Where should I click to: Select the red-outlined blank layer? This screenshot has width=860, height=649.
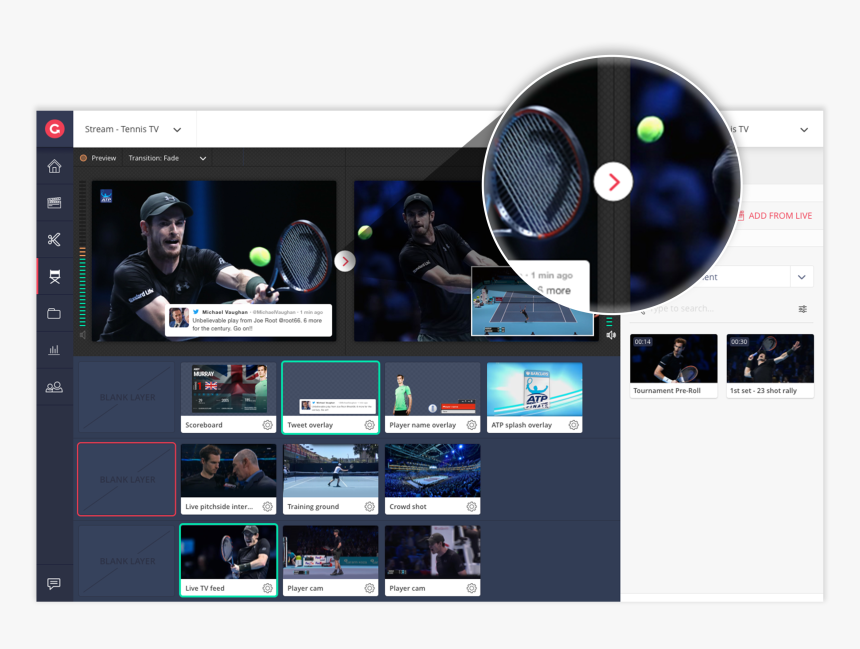(127, 479)
